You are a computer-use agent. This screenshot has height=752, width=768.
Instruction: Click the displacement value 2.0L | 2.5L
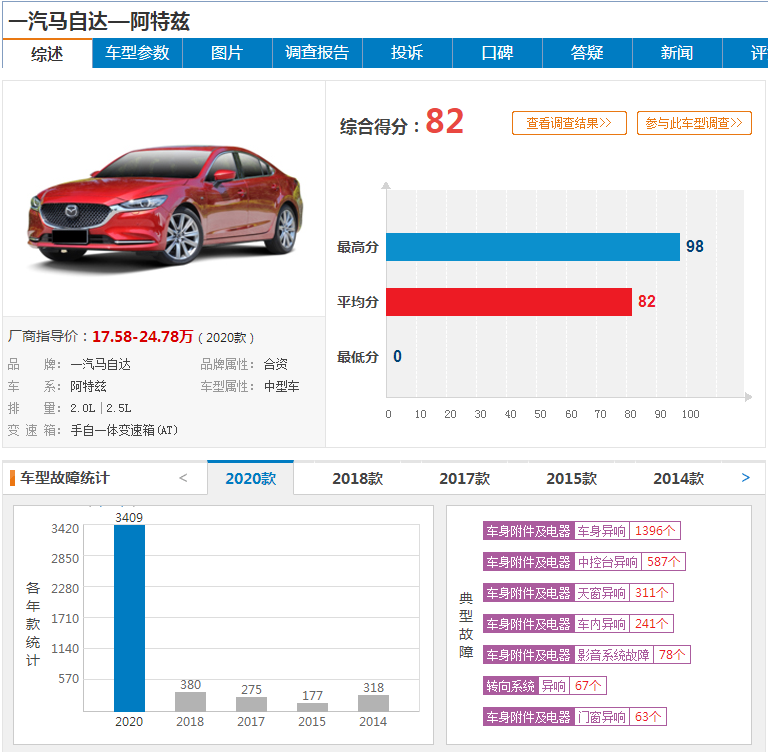[x=100, y=408]
